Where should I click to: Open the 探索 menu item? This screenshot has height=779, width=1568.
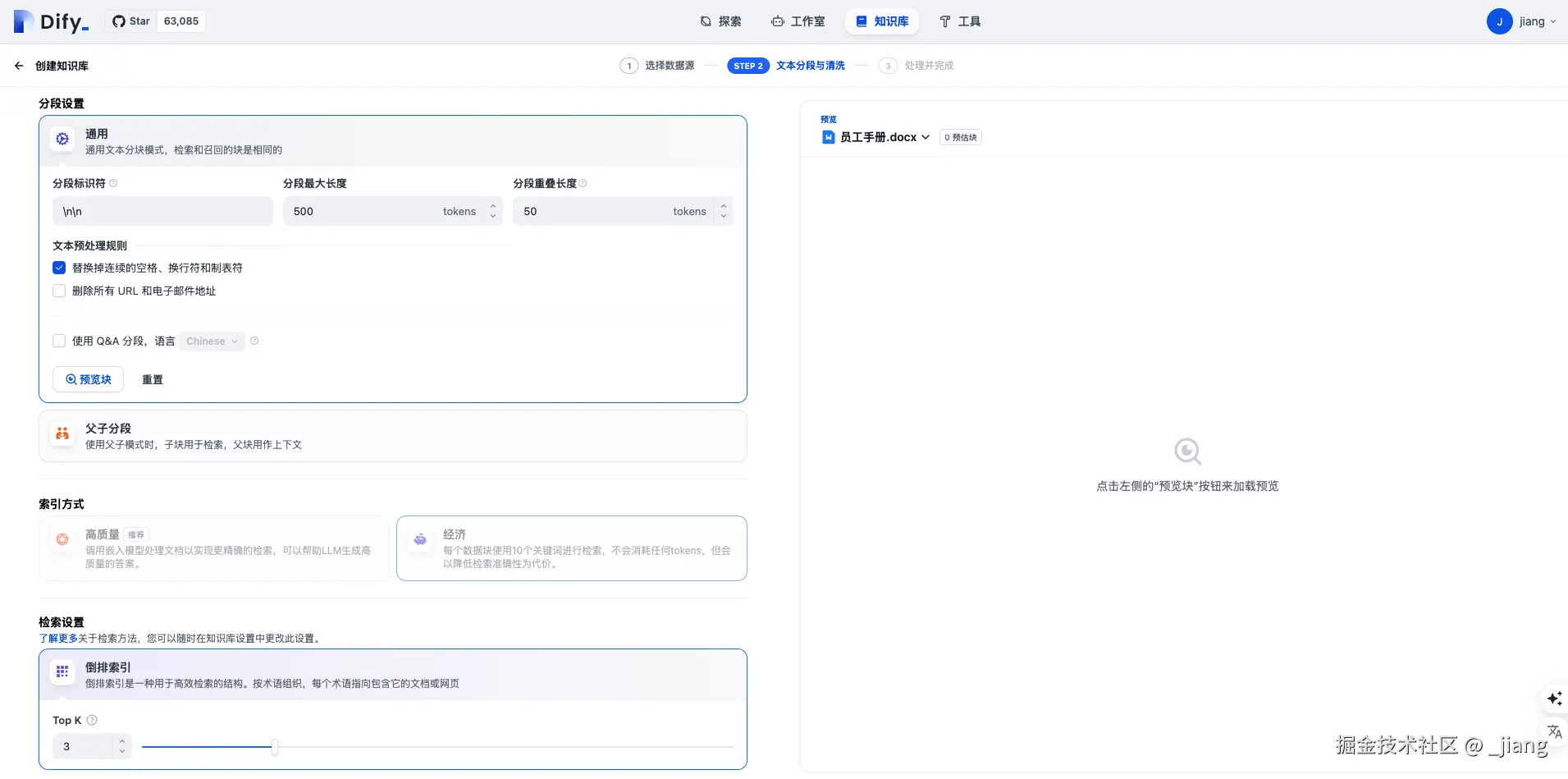720,21
